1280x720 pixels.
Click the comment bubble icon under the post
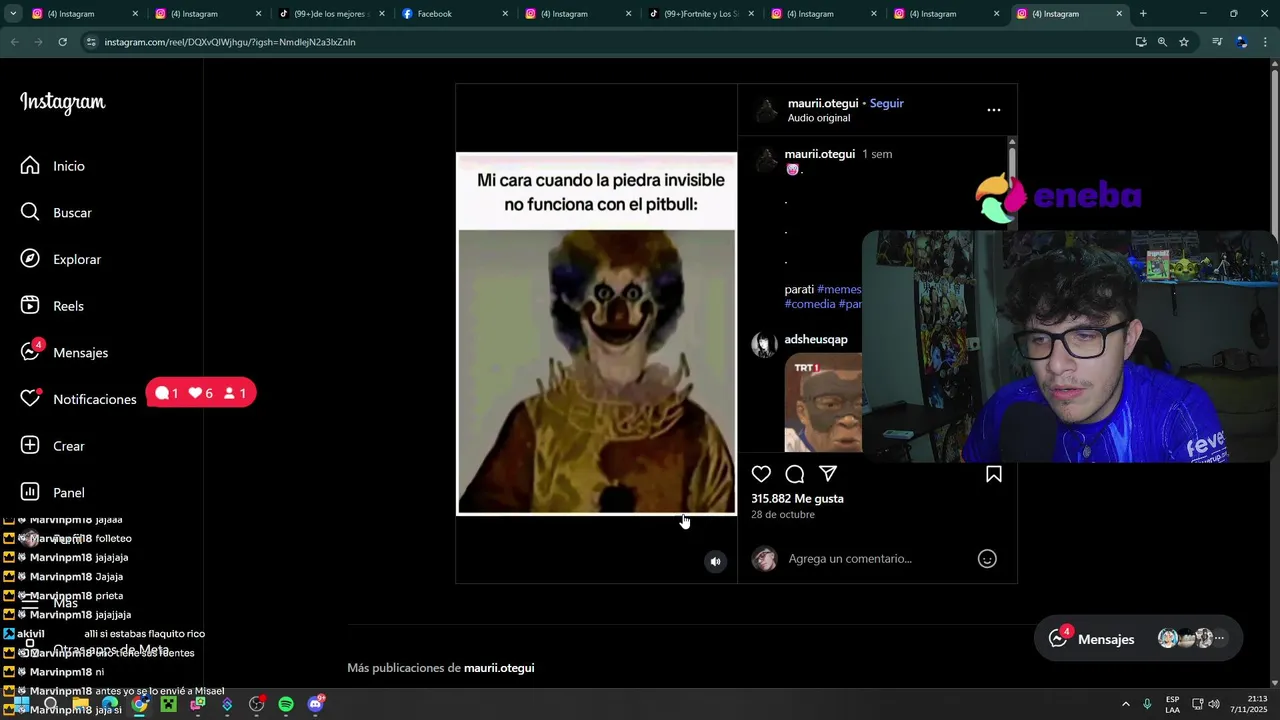click(795, 474)
